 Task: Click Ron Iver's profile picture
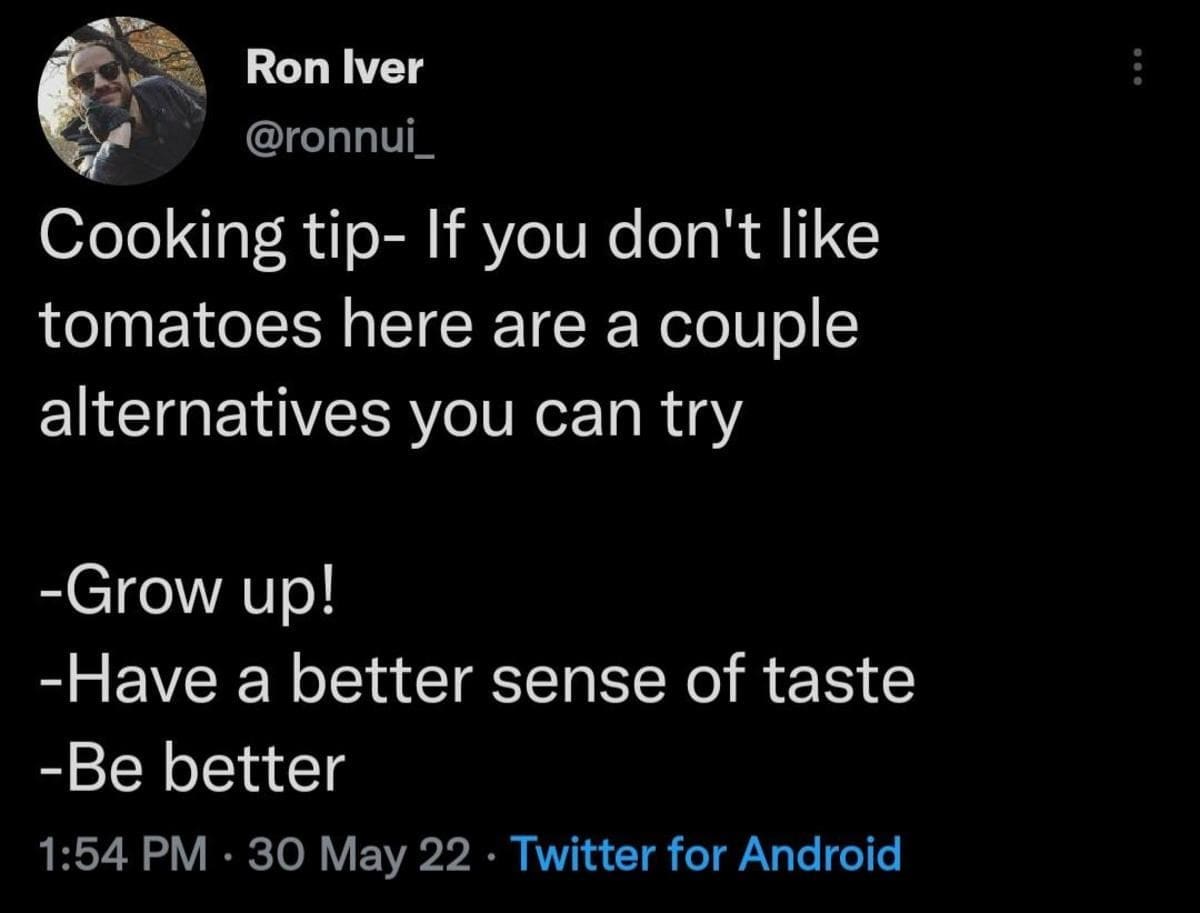point(122,101)
